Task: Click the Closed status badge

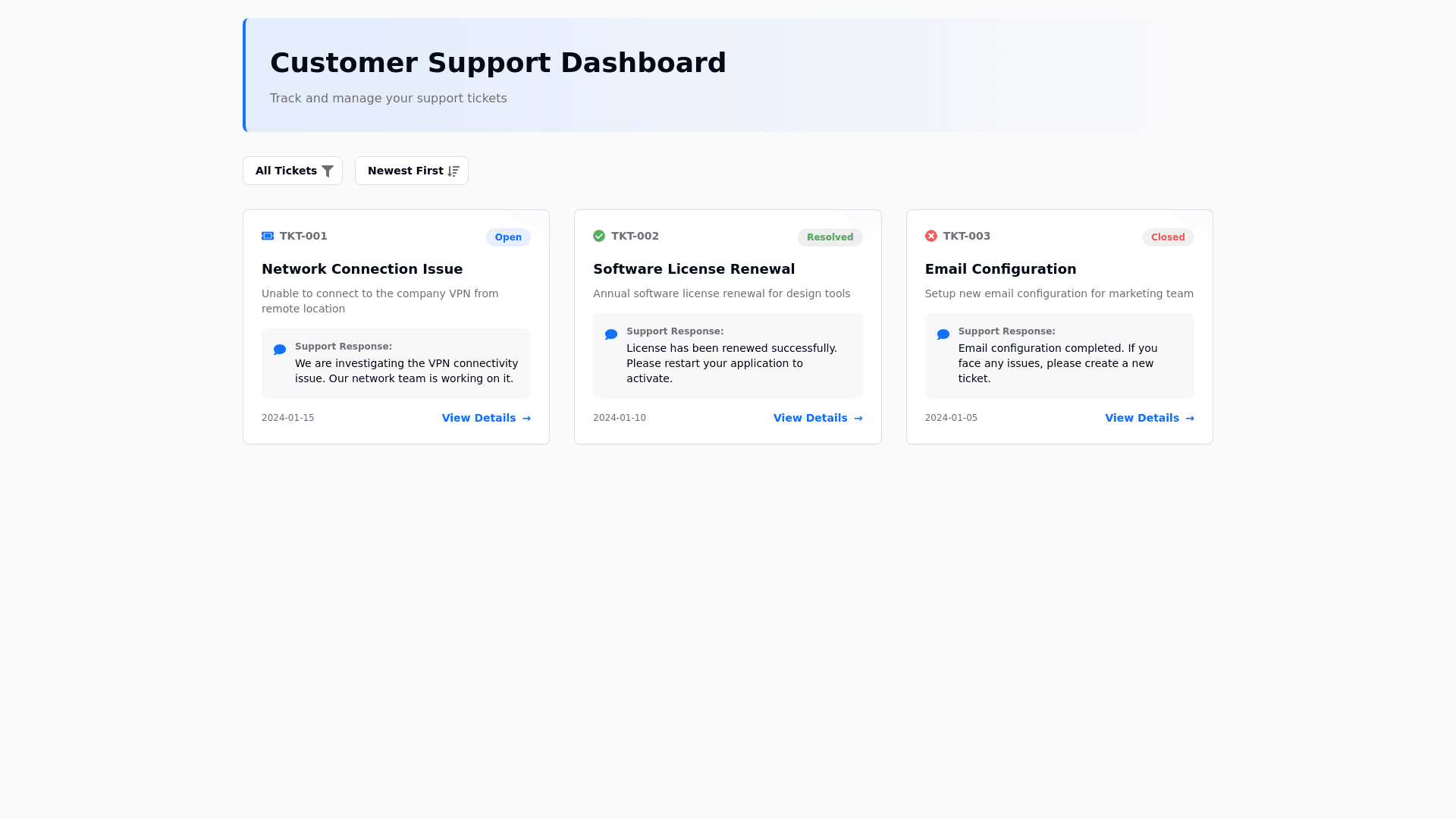Action: [1168, 237]
